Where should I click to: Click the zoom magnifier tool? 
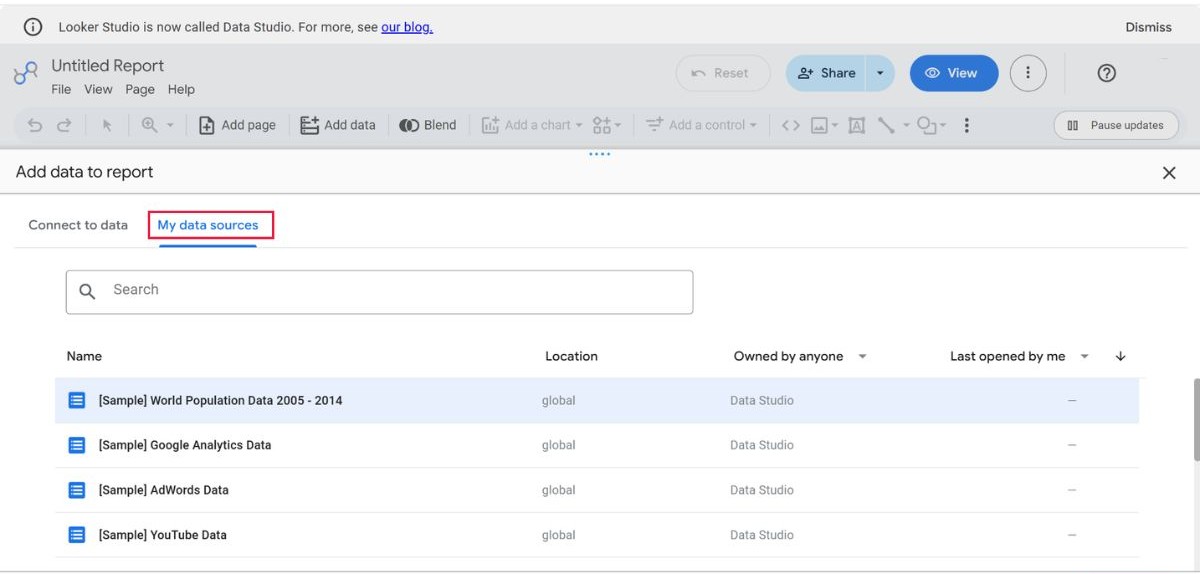[x=149, y=125]
